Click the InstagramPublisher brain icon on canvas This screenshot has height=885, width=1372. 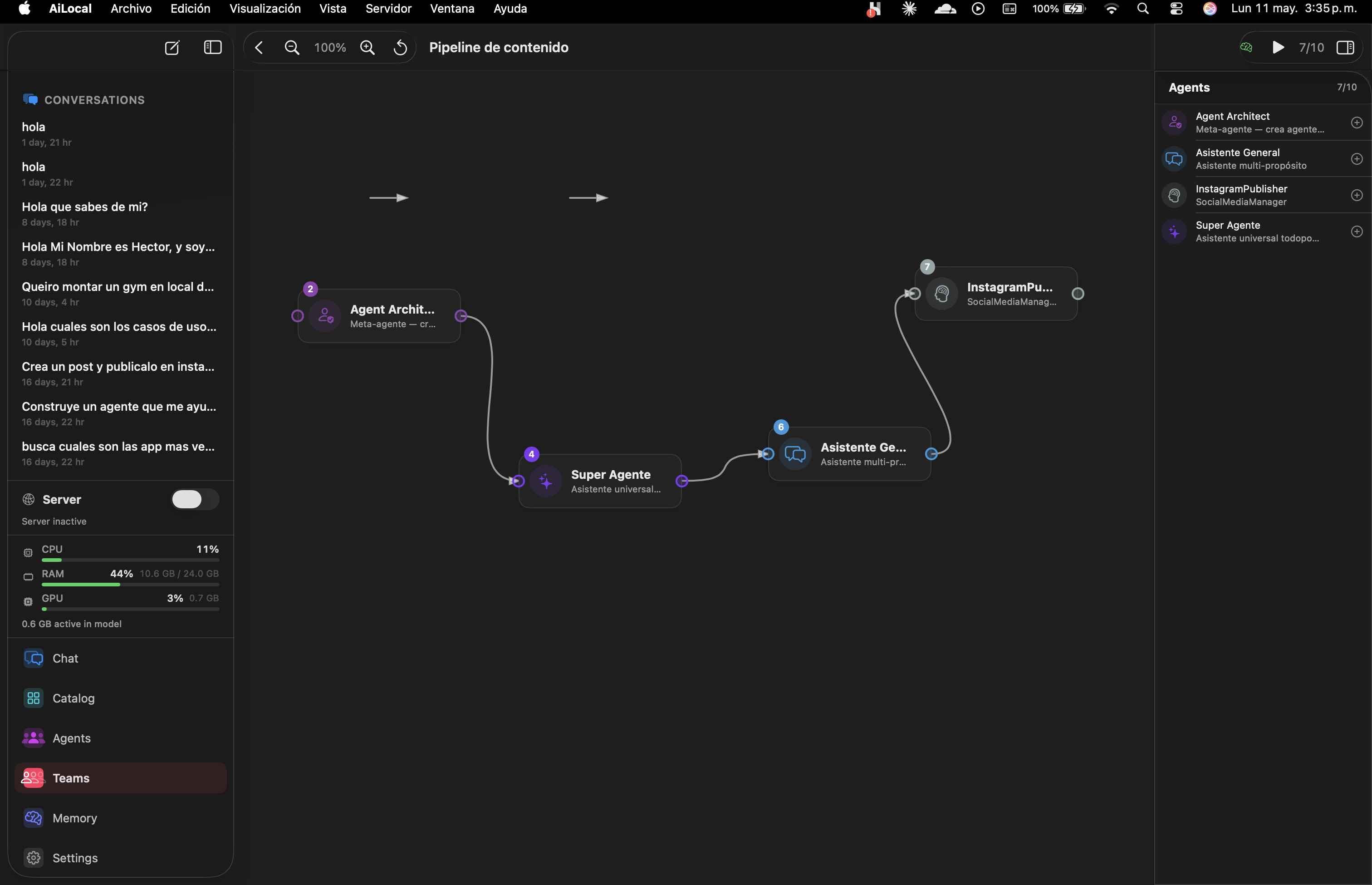(x=942, y=294)
